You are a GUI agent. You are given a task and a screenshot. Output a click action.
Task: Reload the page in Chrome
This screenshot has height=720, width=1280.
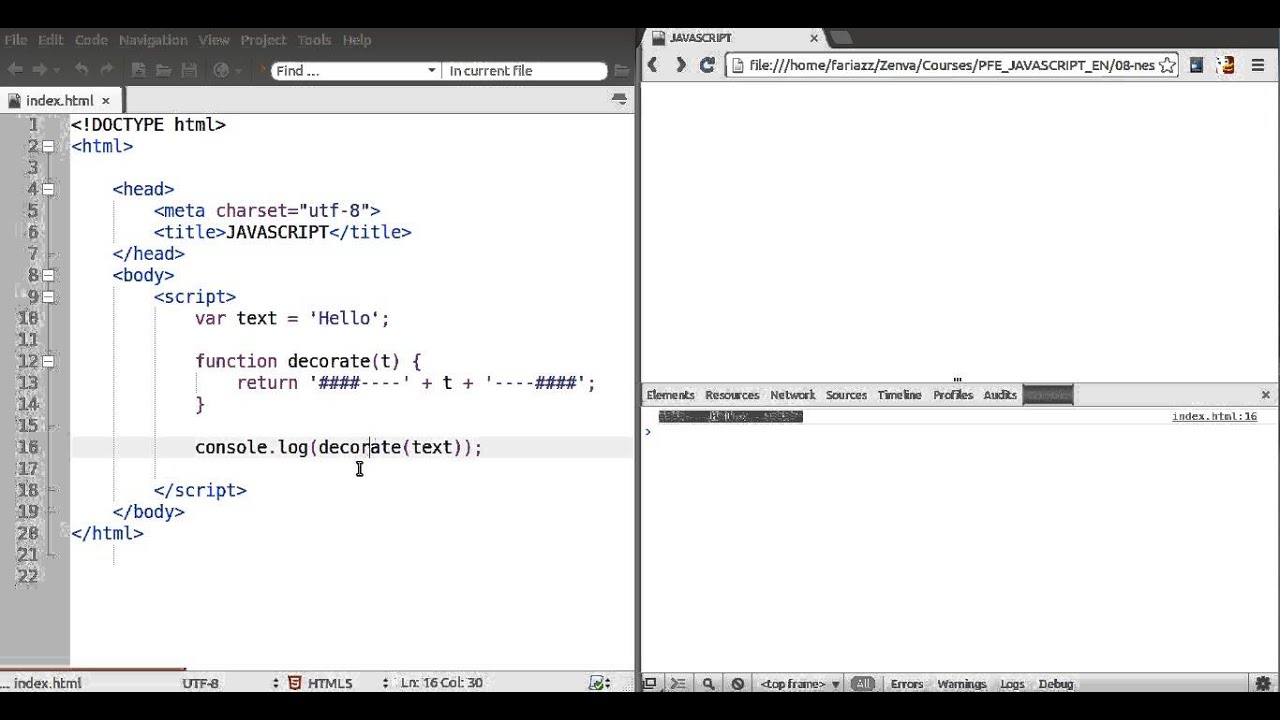[707, 65]
